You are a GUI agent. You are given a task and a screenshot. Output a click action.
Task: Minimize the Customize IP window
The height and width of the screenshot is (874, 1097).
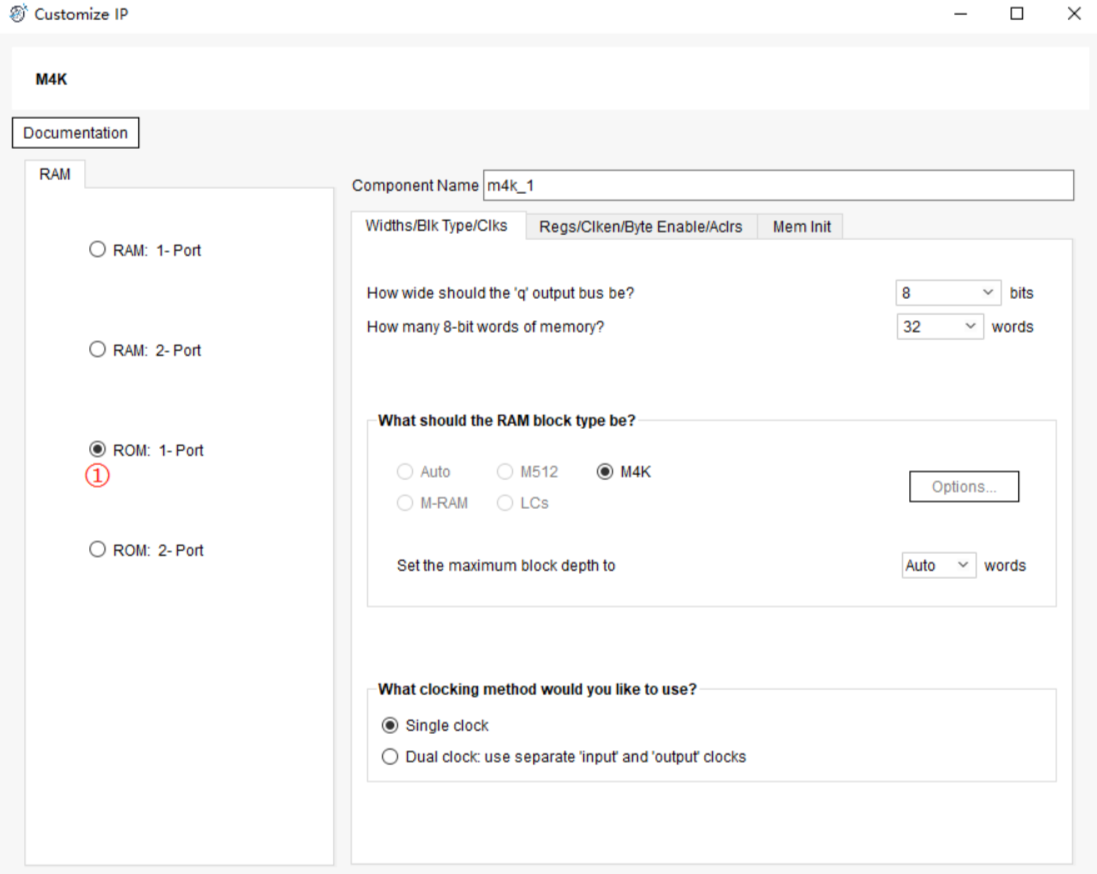[960, 14]
